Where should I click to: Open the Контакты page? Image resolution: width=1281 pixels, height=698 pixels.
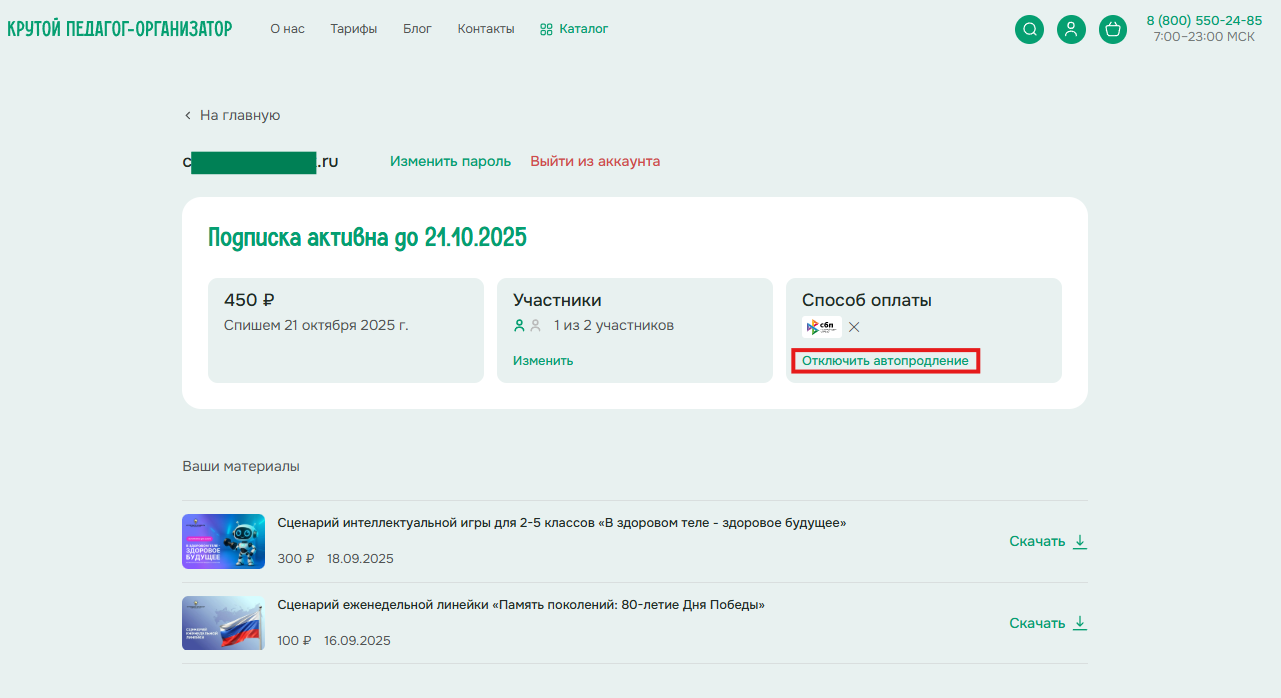(486, 29)
